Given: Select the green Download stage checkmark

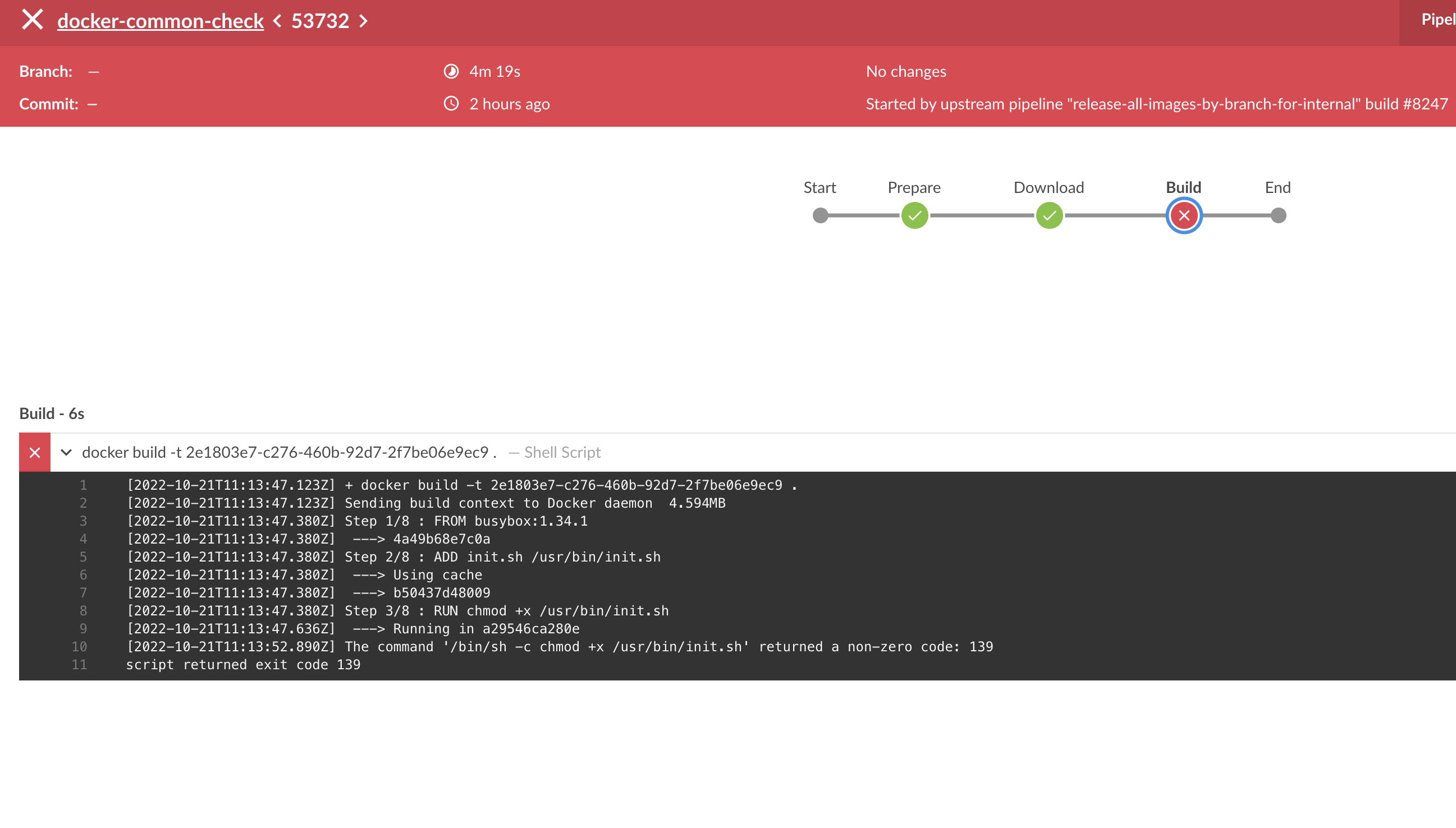Looking at the screenshot, I should pyautogui.click(x=1048, y=215).
